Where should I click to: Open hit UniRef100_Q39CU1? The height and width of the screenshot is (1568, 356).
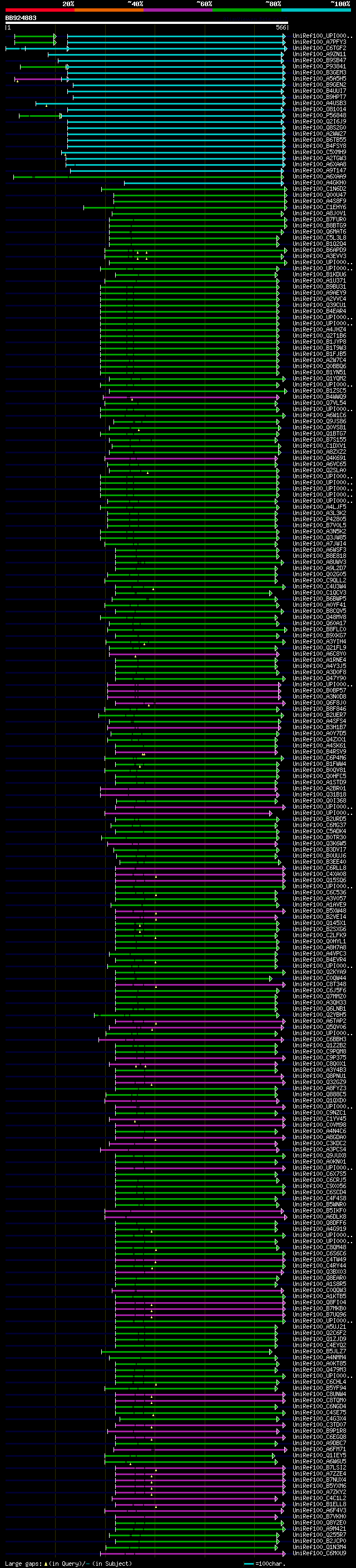point(319,305)
